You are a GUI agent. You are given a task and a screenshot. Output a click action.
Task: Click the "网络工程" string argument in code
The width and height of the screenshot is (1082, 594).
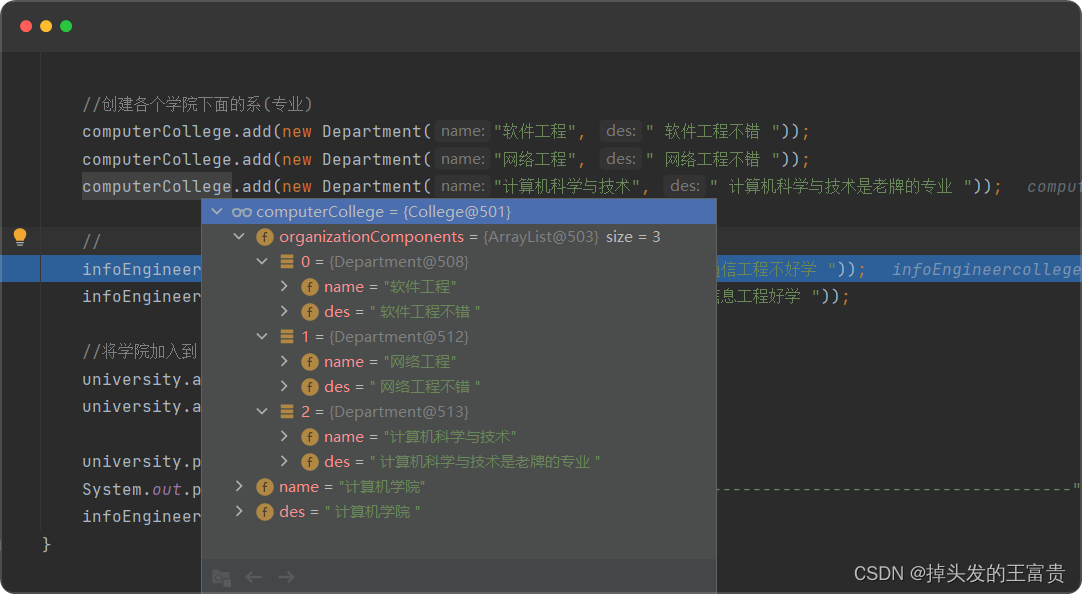coord(535,159)
